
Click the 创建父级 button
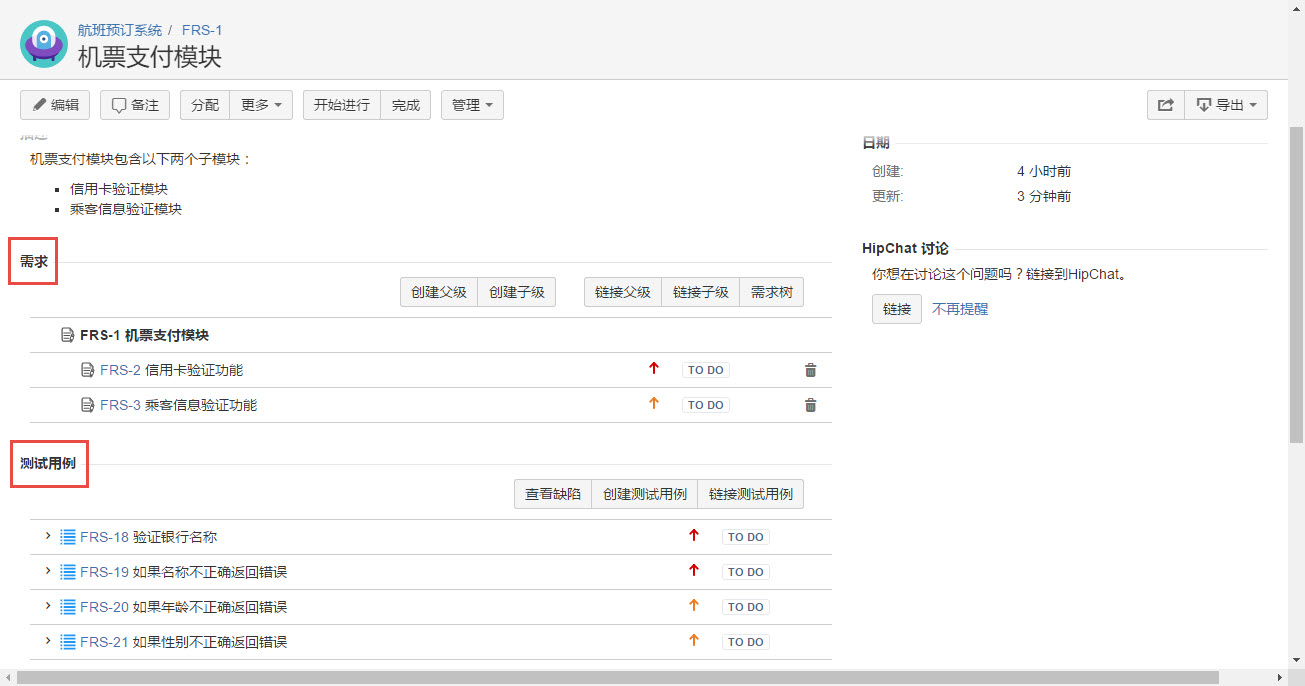pyautogui.click(x=439, y=292)
